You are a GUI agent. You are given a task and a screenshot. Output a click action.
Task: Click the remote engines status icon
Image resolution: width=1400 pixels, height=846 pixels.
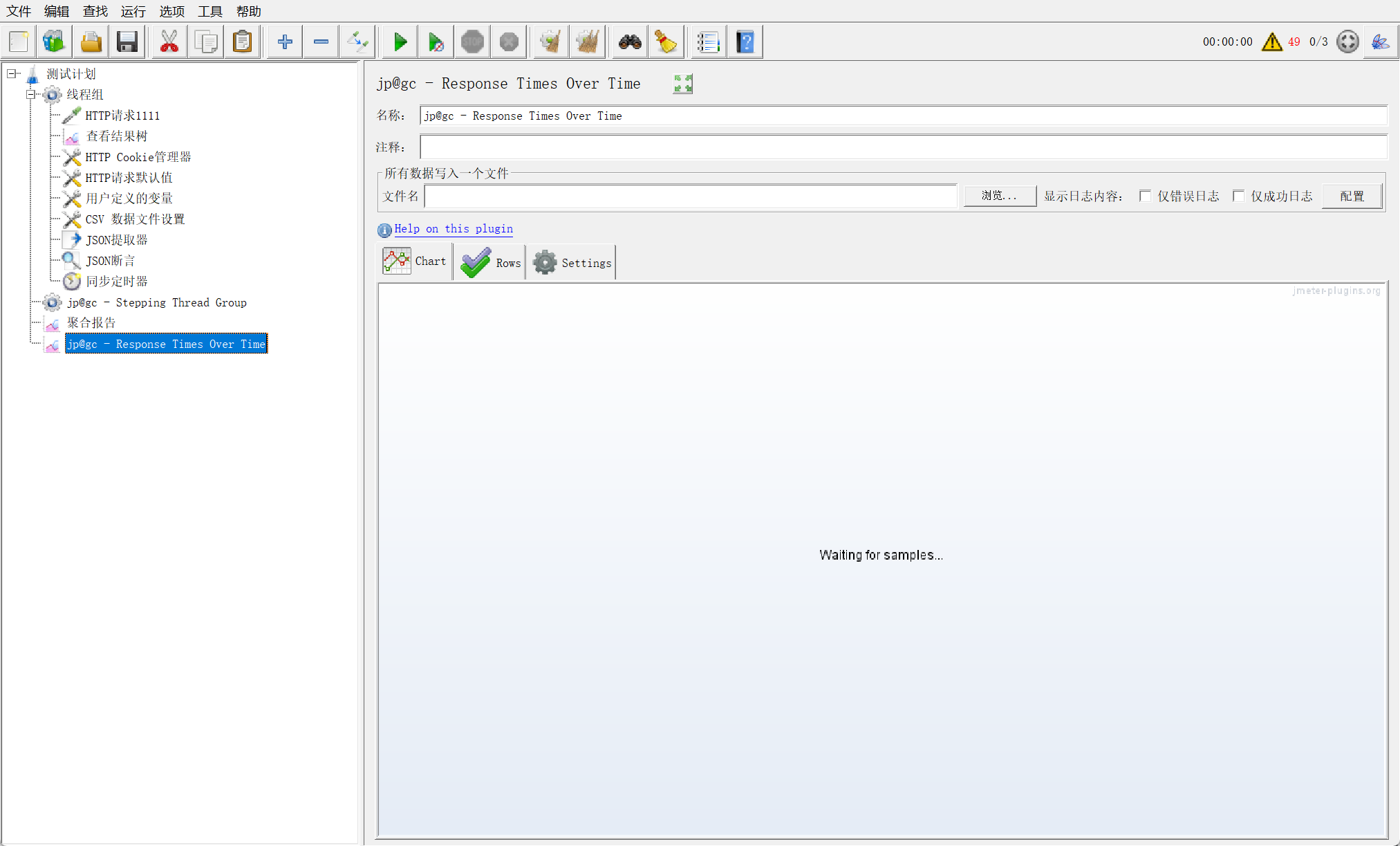click(1347, 42)
